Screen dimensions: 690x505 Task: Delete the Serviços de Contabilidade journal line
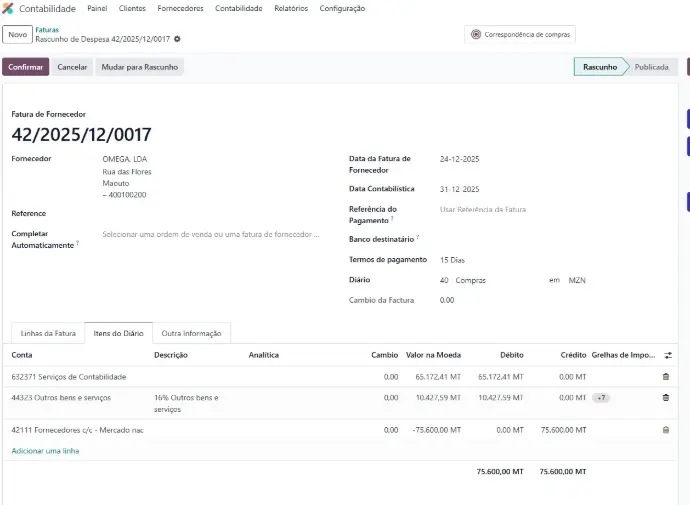coord(666,377)
